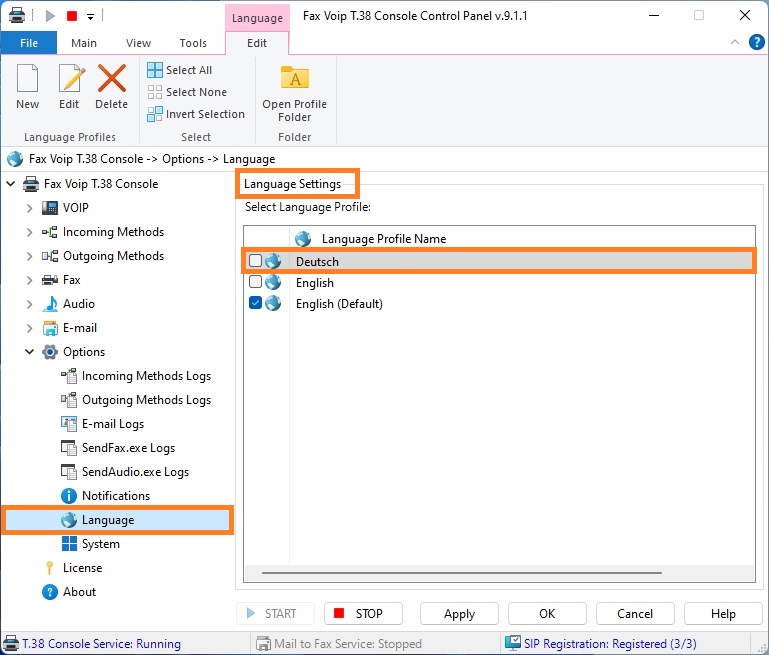Click Select None in the ribbon
769x655 pixels.
click(x=187, y=92)
